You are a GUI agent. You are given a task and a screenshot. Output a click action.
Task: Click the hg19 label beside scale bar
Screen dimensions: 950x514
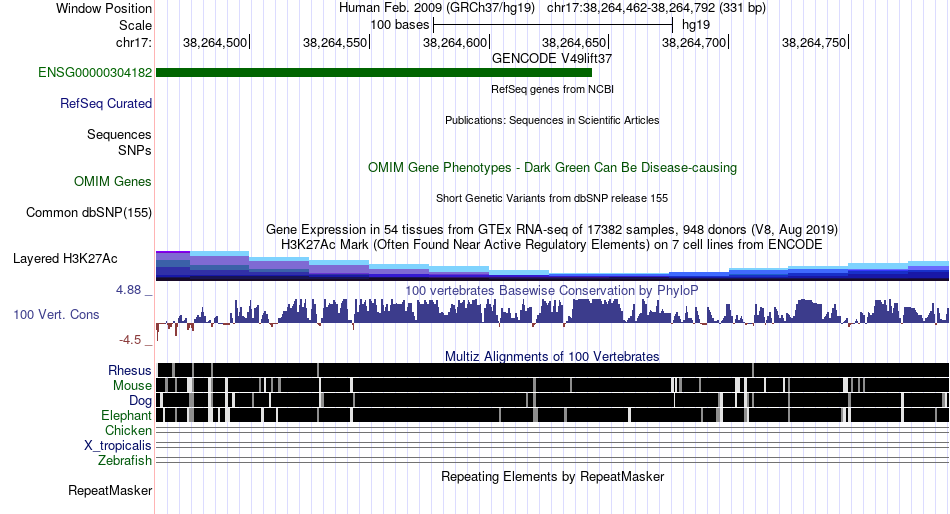click(696, 25)
